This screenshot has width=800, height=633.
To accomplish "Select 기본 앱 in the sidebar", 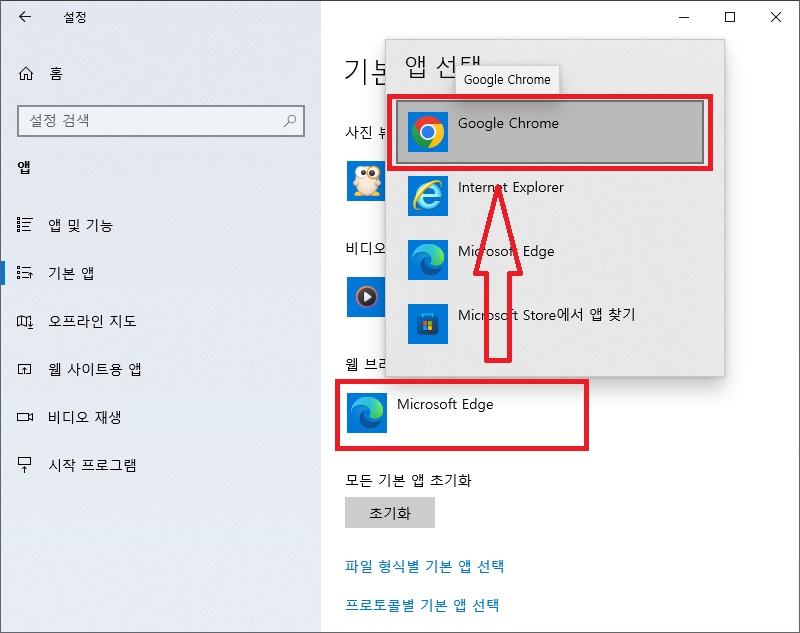I will [71, 273].
